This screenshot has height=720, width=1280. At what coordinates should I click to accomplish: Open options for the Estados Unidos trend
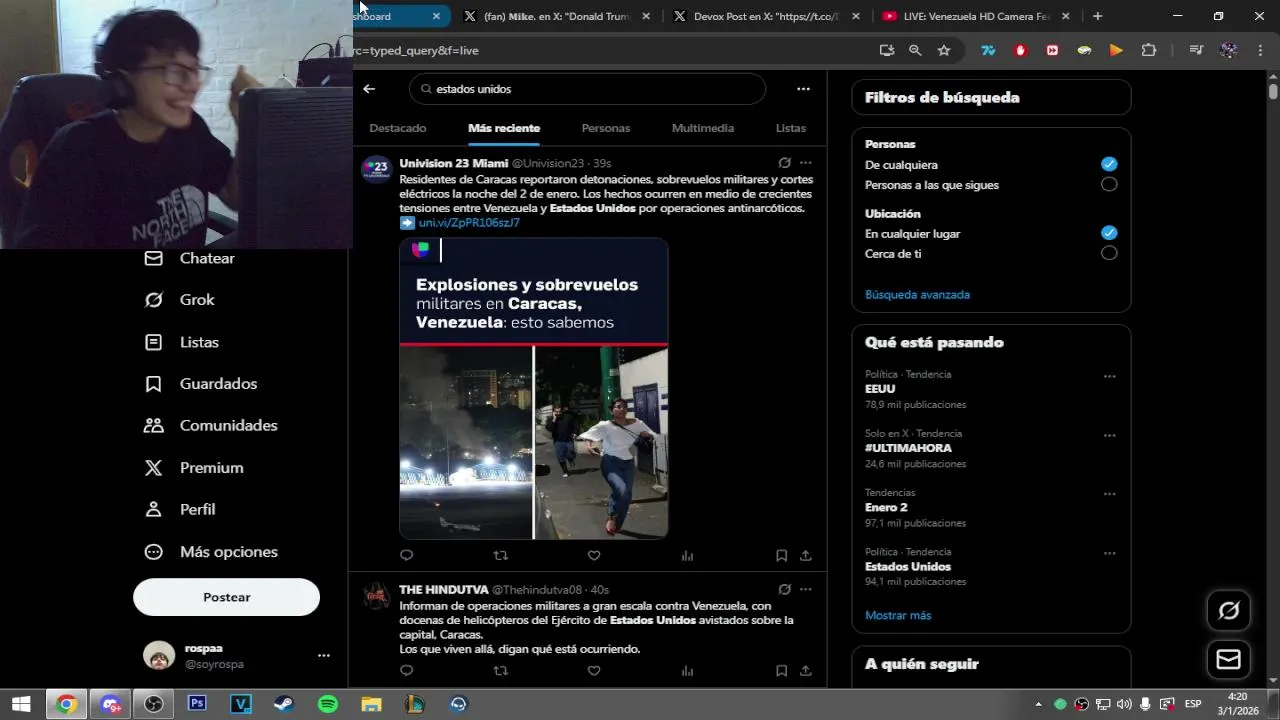coord(1109,553)
